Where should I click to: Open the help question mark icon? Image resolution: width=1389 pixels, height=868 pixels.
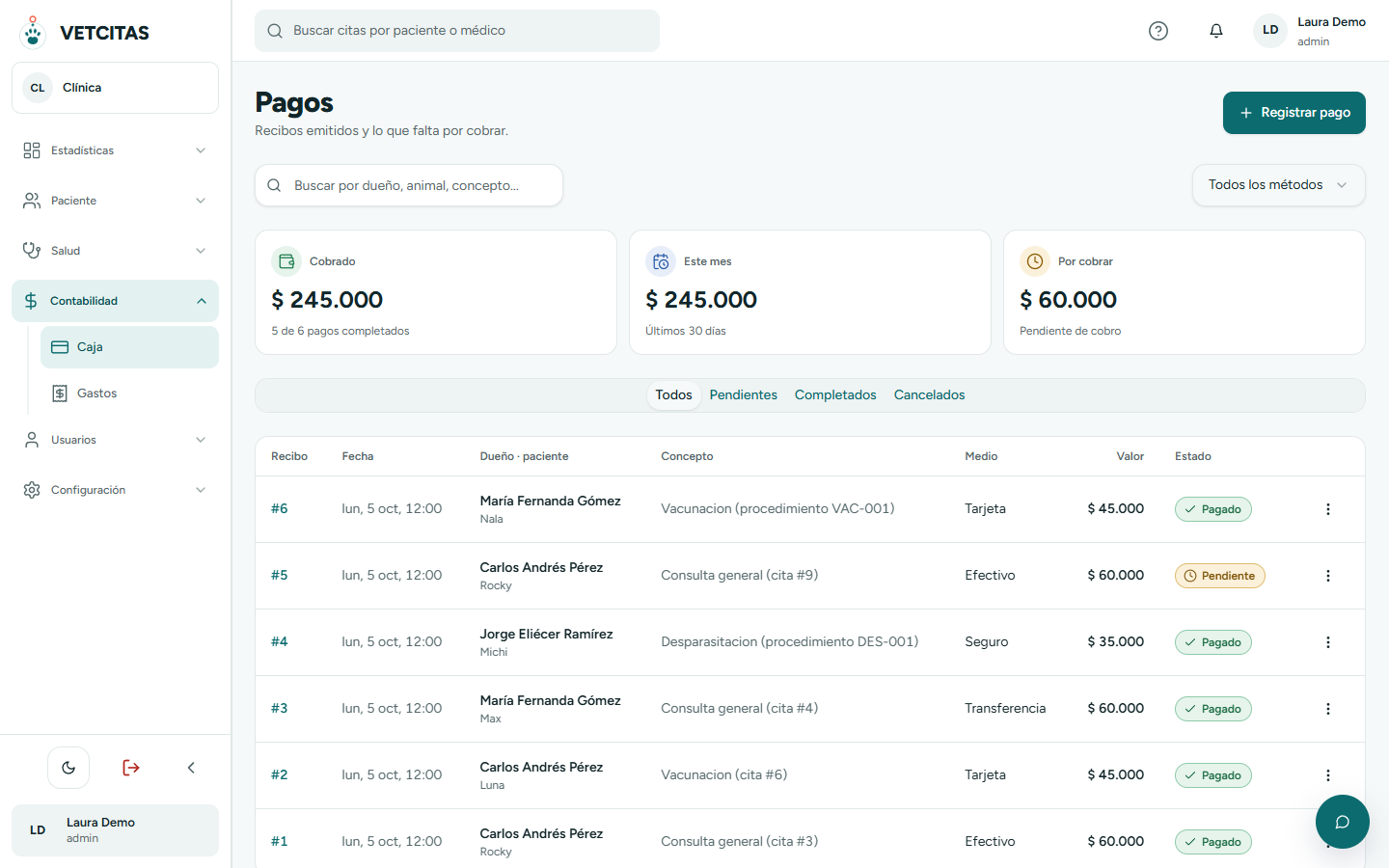1158,31
